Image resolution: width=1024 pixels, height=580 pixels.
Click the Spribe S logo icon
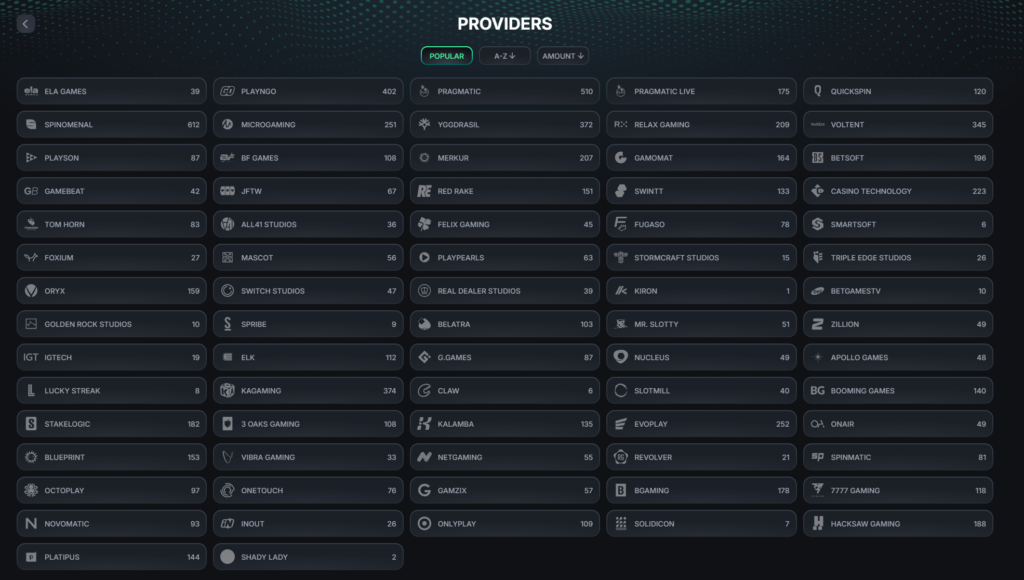click(227, 324)
